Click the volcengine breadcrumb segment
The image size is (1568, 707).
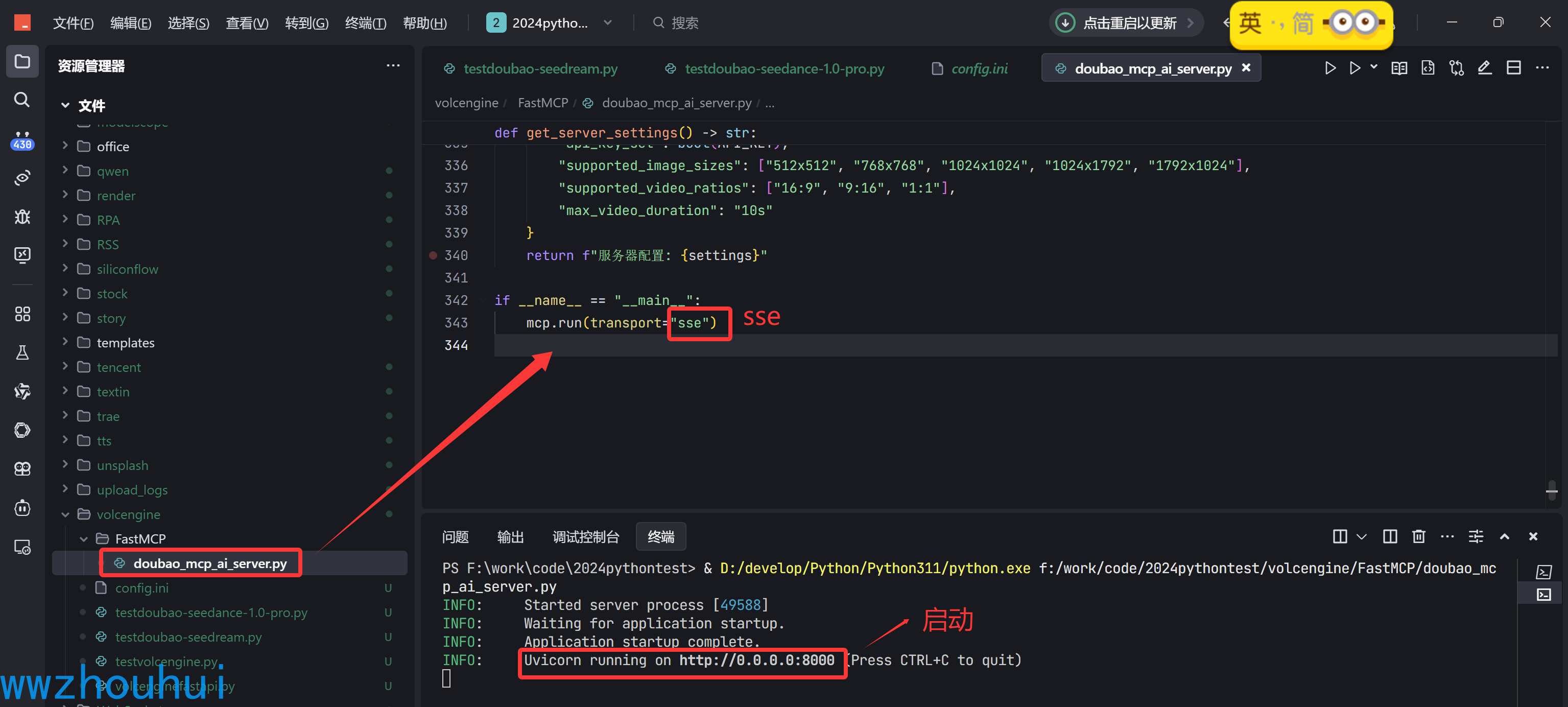[466, 103]
